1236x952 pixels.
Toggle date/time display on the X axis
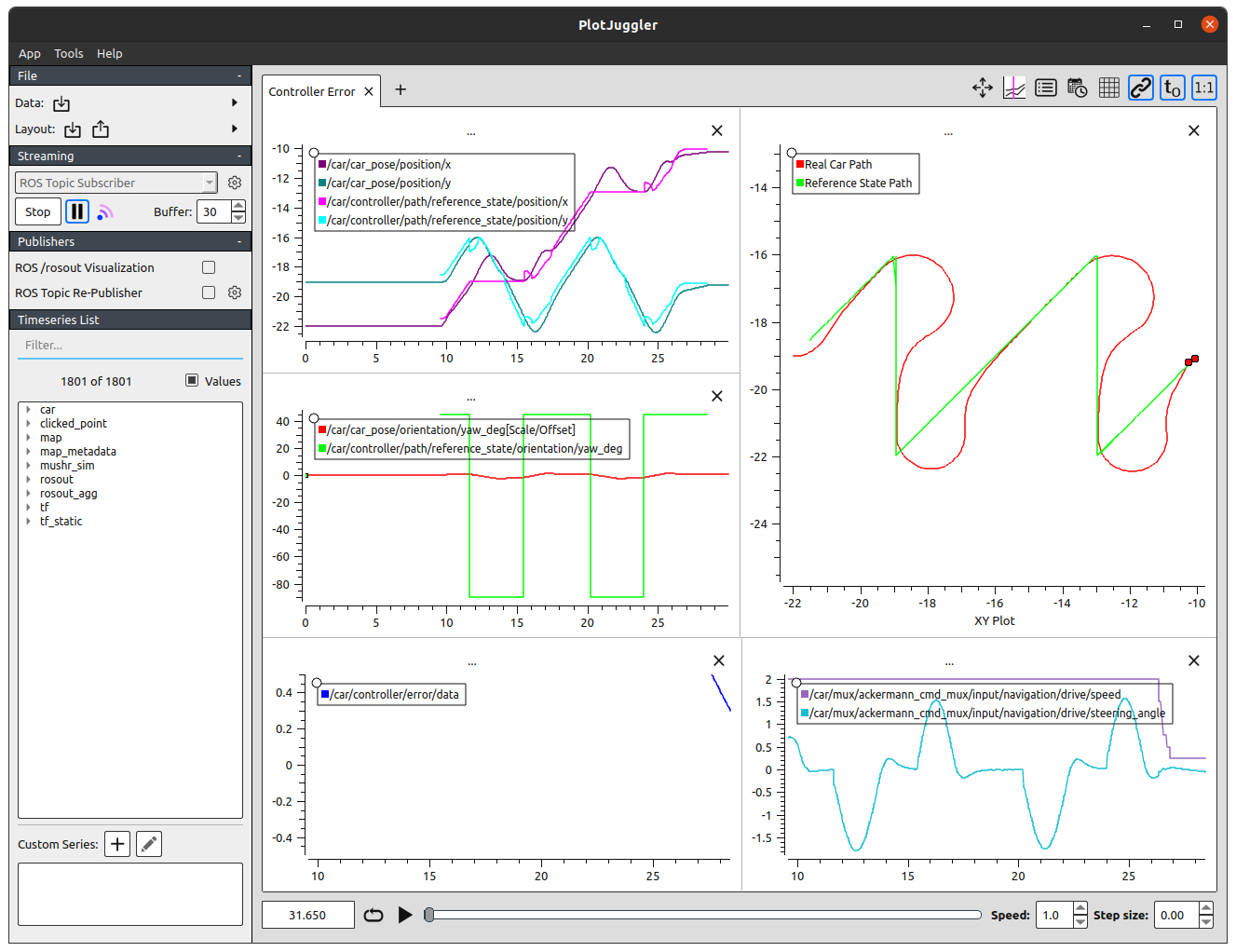1077,88
